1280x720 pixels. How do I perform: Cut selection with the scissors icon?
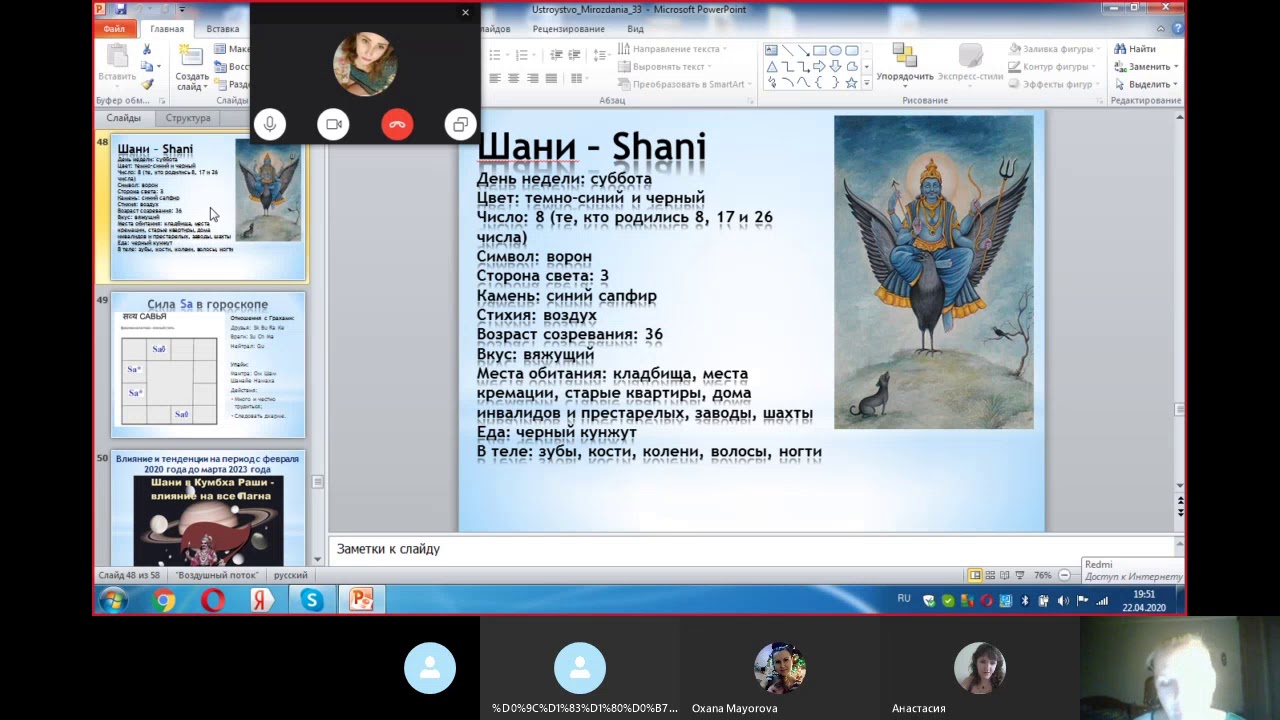coord(147,49)
